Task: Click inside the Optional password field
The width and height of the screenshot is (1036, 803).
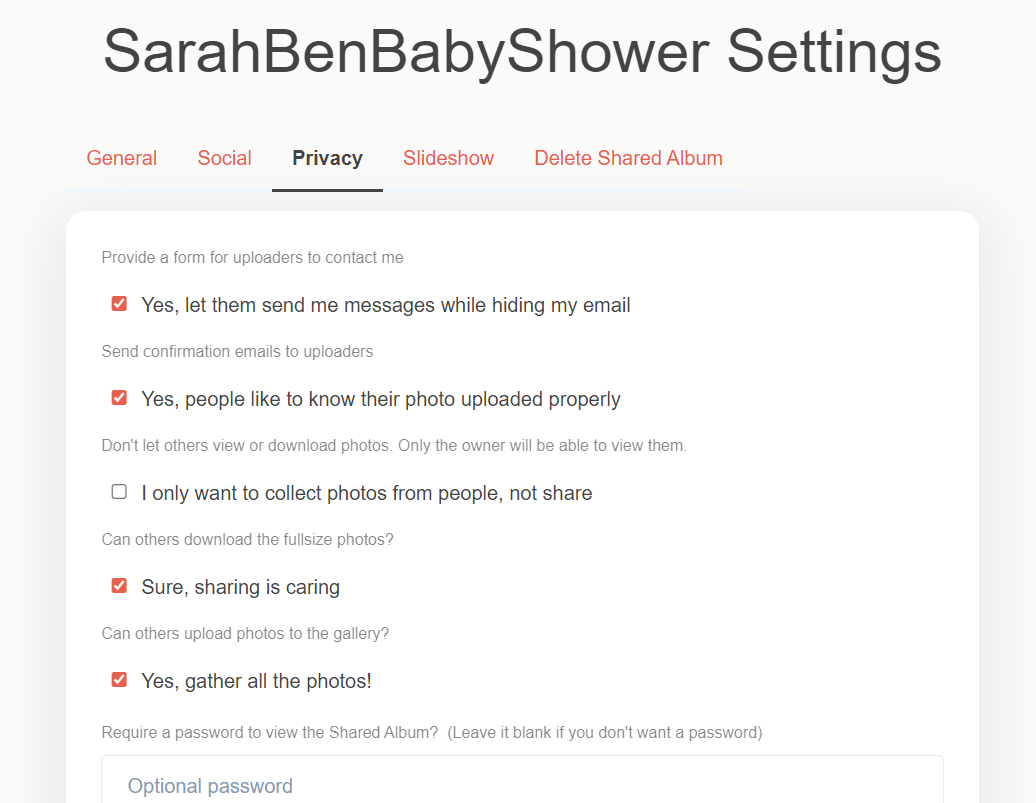Action: pyautogui.click(x=522, y=784)
